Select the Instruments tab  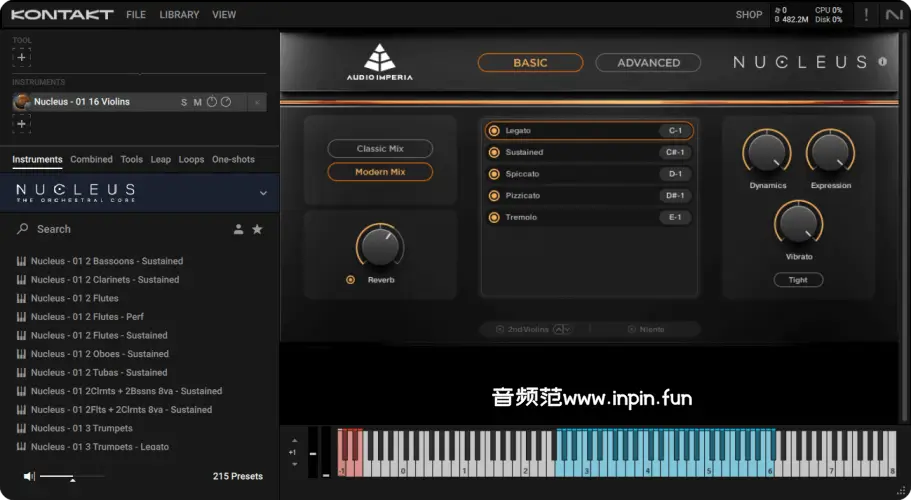[37, 159]
